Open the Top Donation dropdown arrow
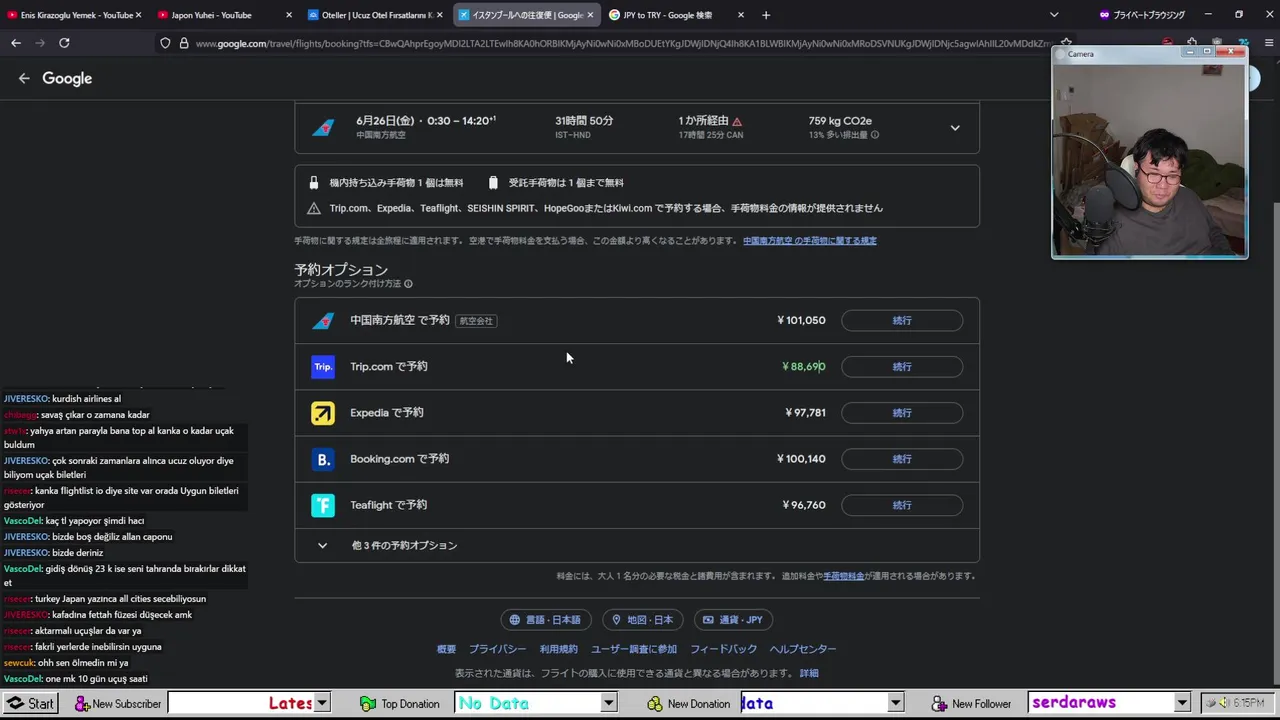1280x720 pixels. pos(608,704)
